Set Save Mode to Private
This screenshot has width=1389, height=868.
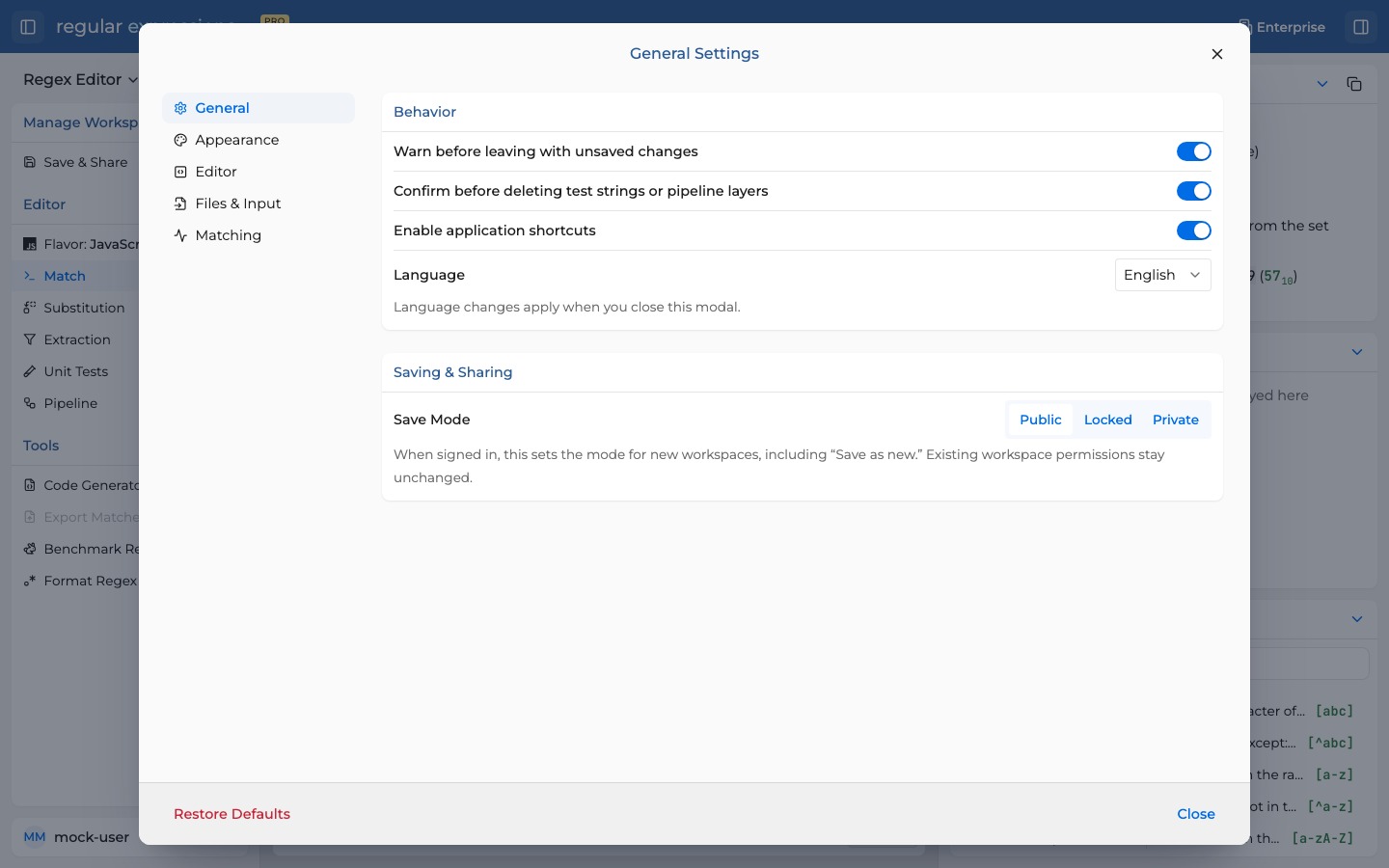1176,420
